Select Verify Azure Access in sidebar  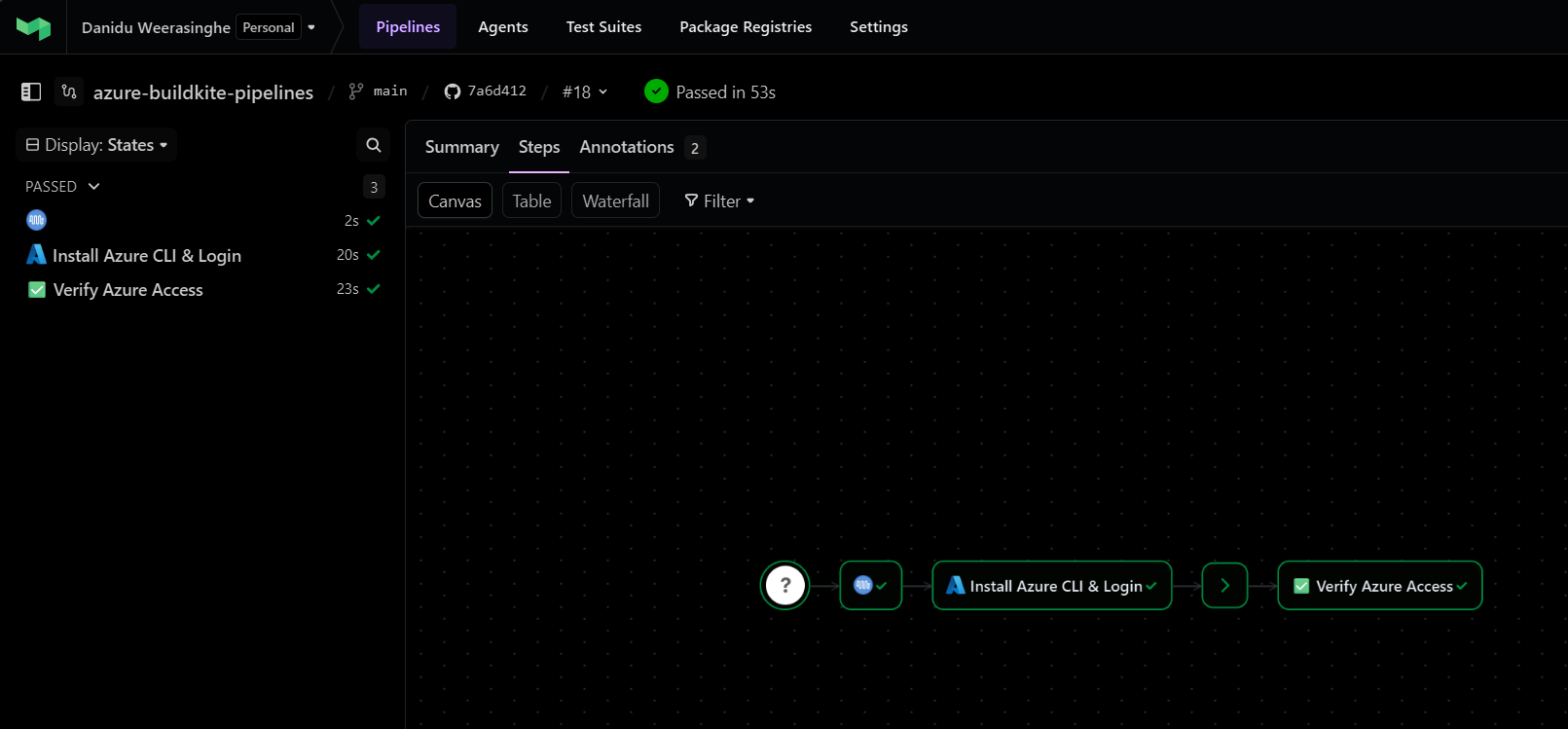tap(128, 290)
